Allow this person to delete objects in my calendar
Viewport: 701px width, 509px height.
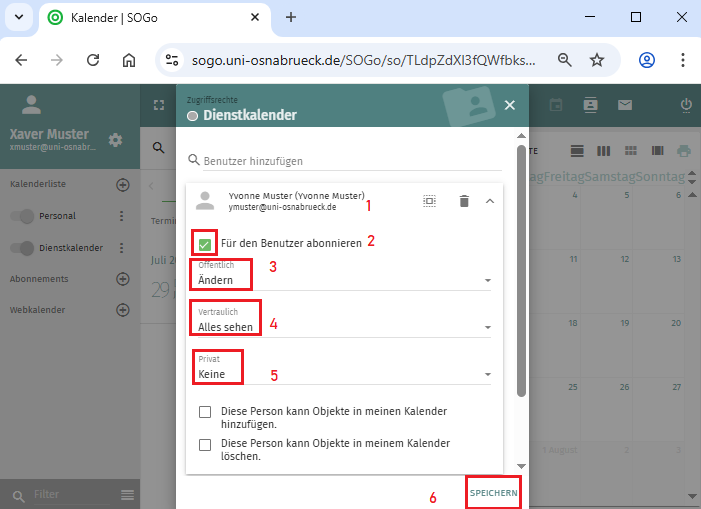click(205, 444)
